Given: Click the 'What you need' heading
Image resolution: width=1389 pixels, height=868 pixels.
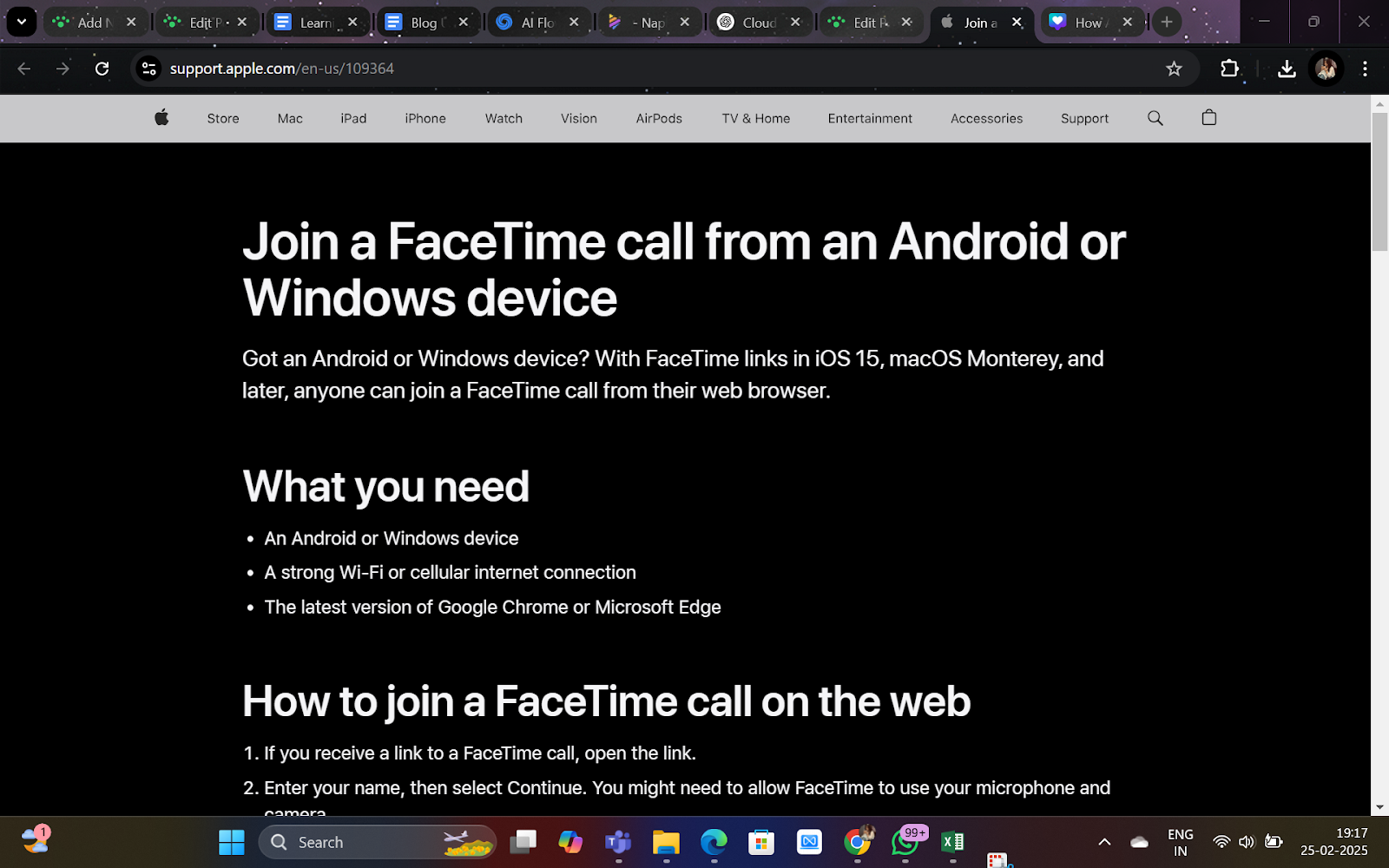Looking at the screenshot, I should pyautogui.click(x=385, y=486).
